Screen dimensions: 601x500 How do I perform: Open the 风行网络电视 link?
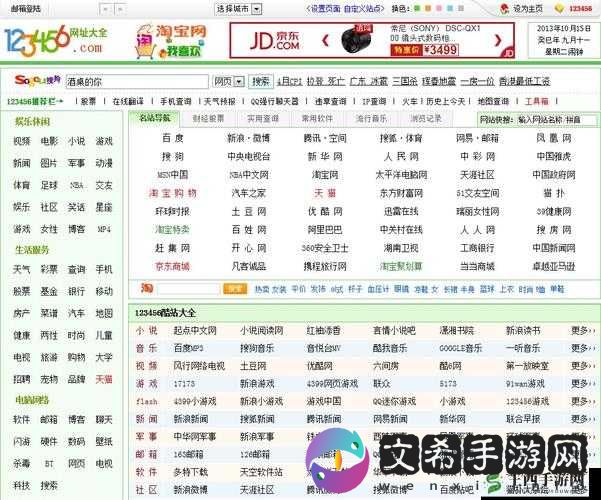(x=199, y=365)
